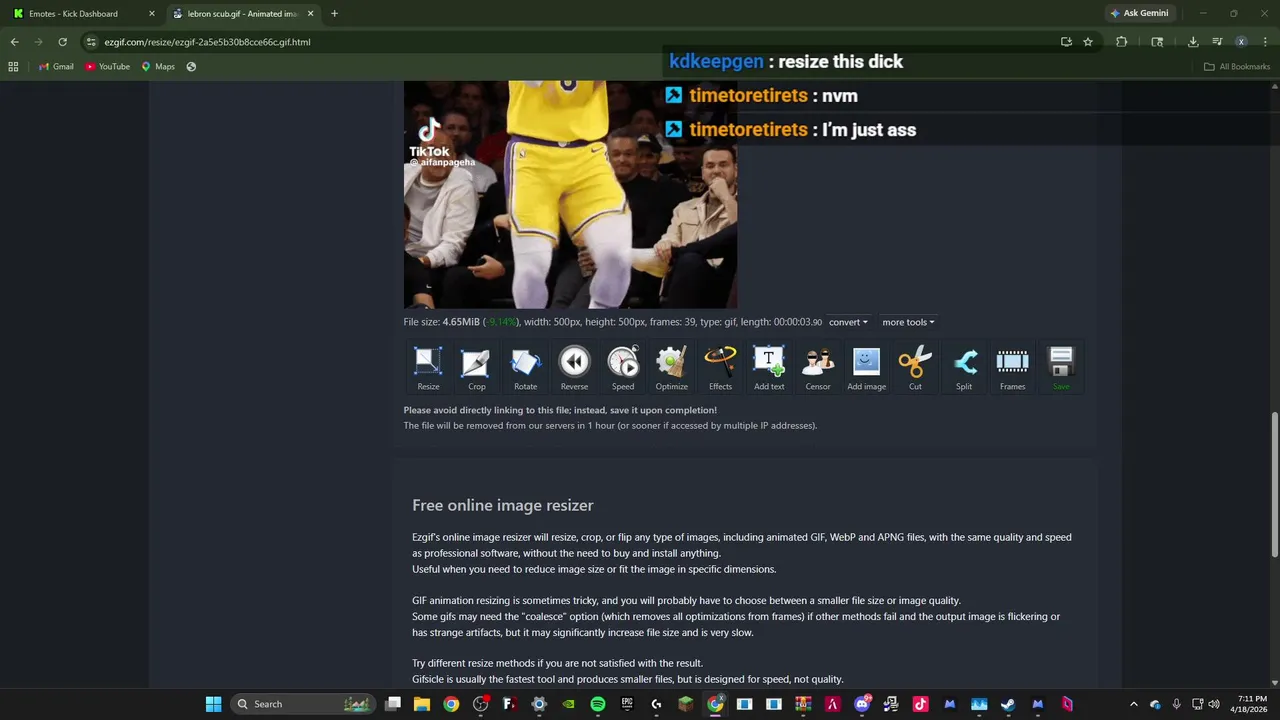Image resolution: width=1280 pixels, height=720 pixels.
Task: Open the Rotate tool
Action: coord(525,368)
